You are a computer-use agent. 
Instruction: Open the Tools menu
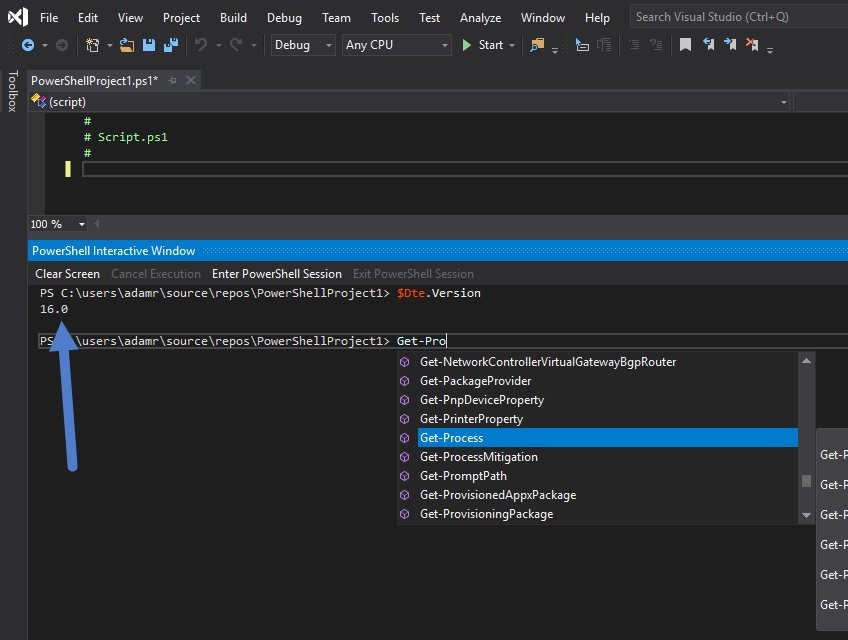pyautogui.click(x=384, y=18)
